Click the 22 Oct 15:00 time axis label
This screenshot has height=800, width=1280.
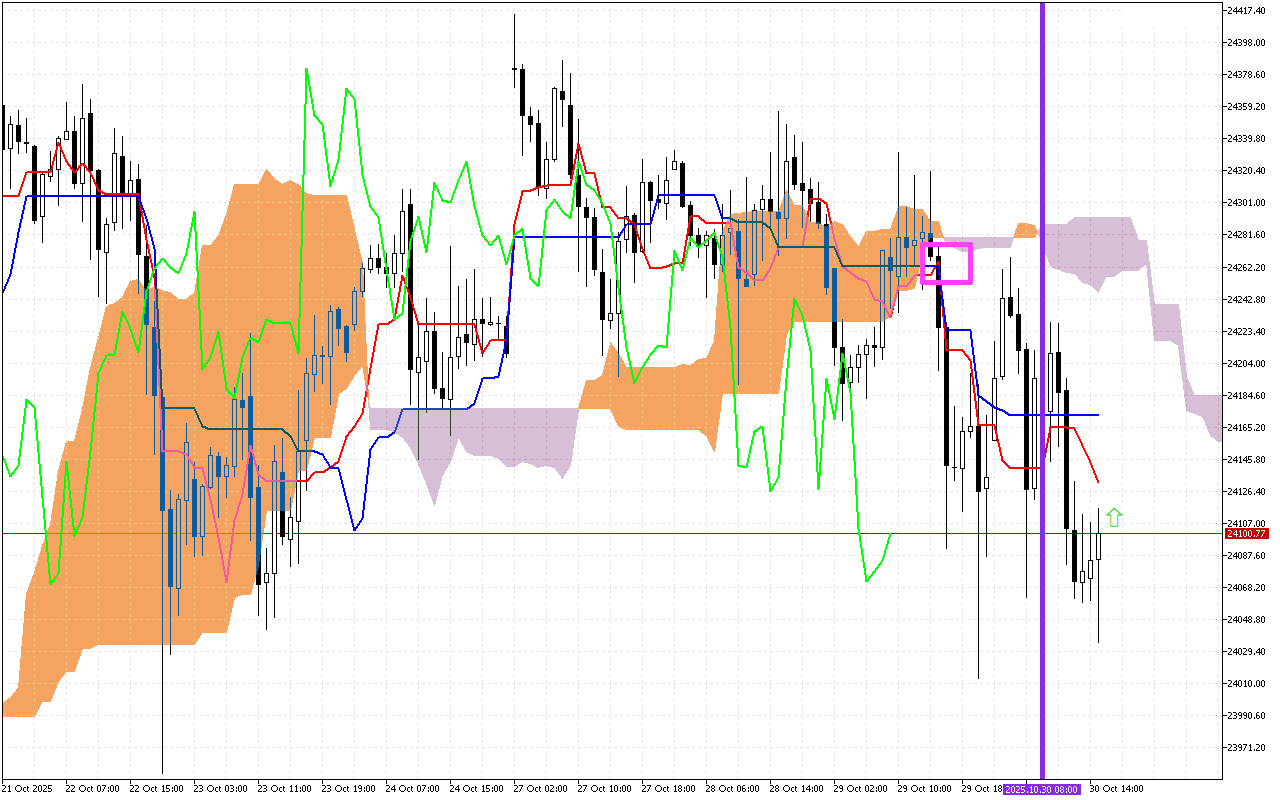pyautogui.click(x=157, y=789)
